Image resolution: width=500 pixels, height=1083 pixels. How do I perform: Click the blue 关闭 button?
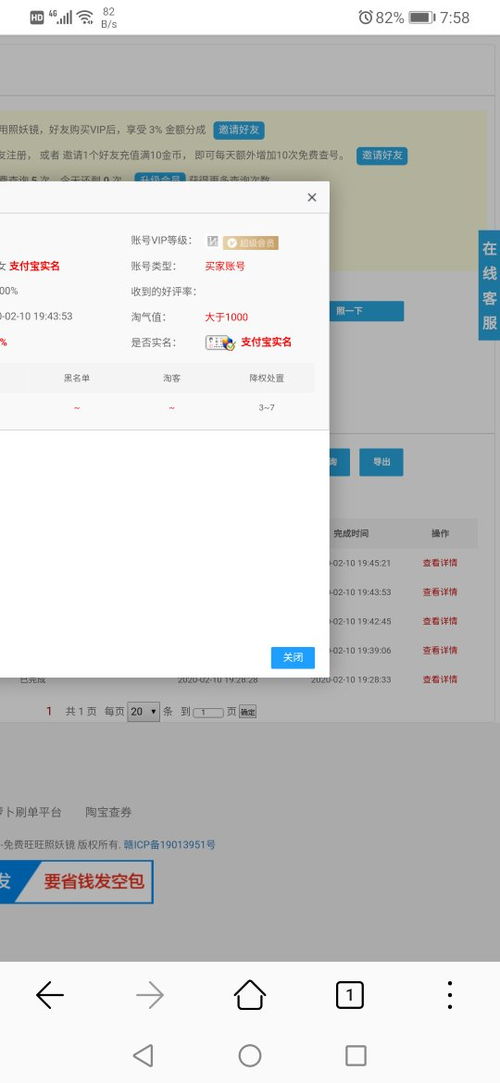[293, 658]
